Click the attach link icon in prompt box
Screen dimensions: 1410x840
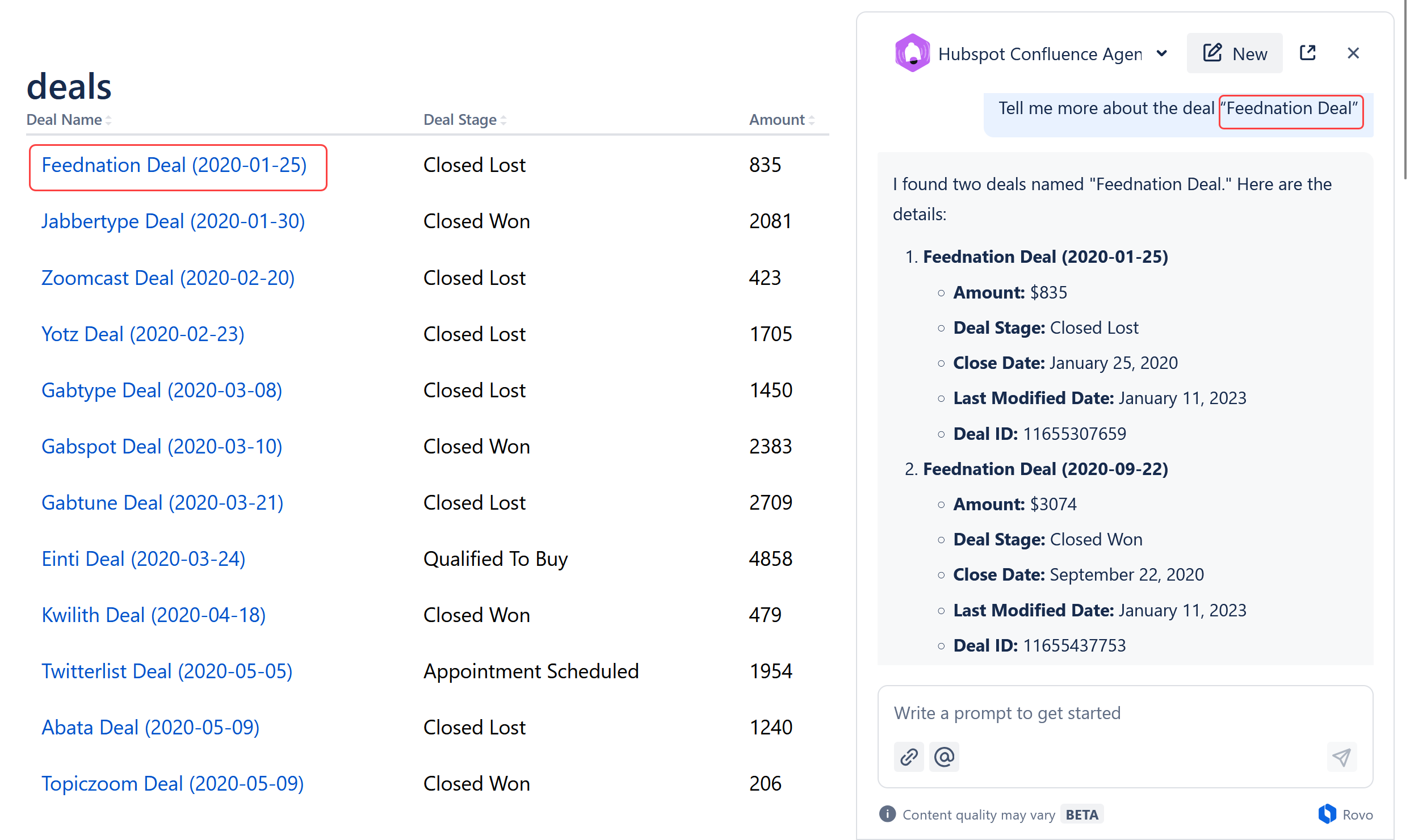tap(909, 757)
